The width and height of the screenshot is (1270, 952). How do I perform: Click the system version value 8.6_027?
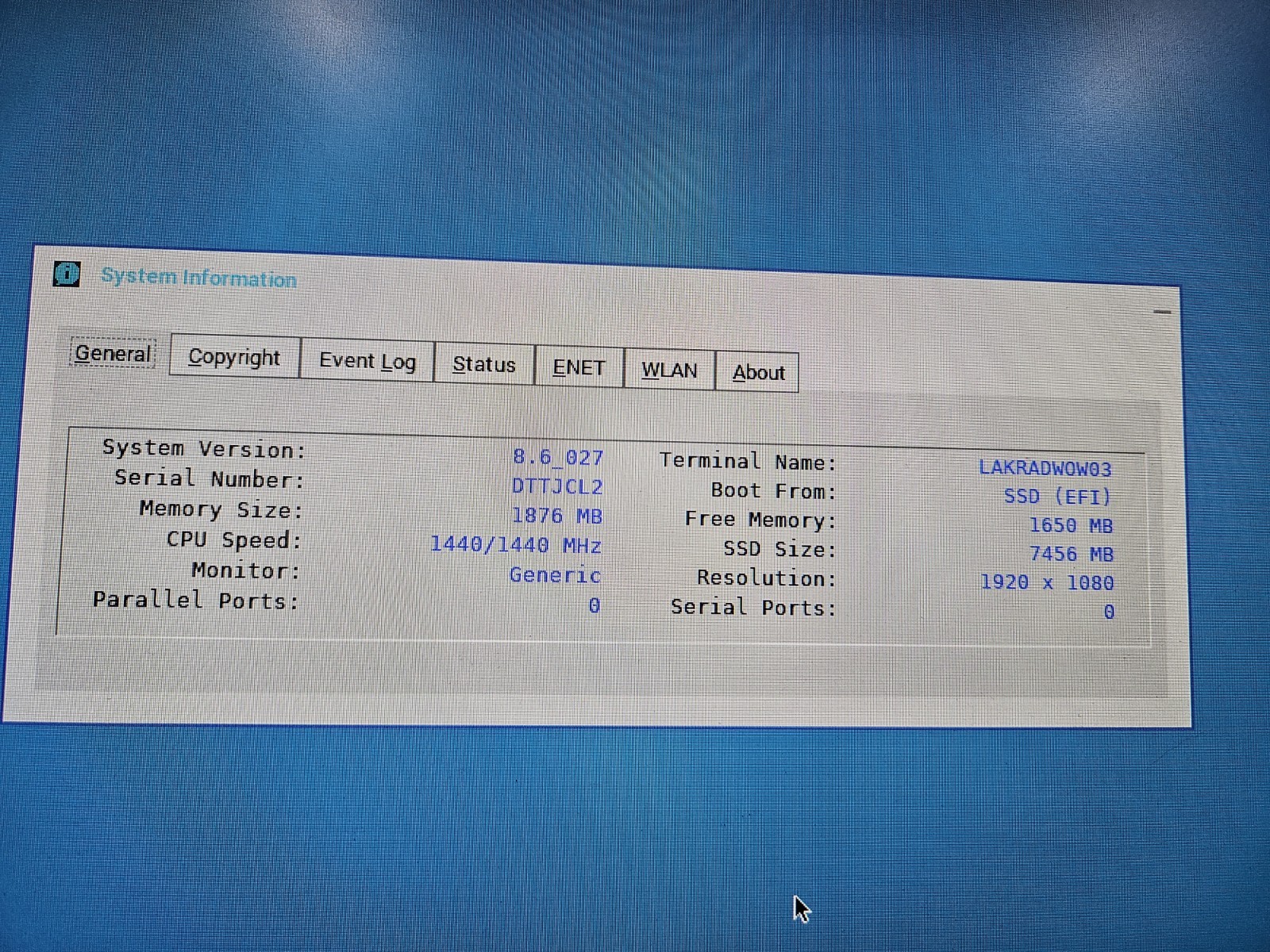(558, 458)
